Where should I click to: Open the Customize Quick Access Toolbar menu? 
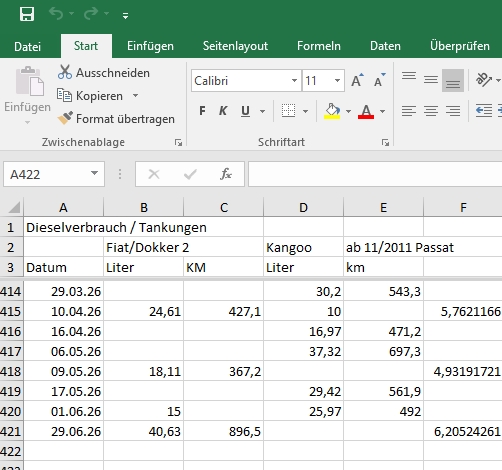pos(125,15)
